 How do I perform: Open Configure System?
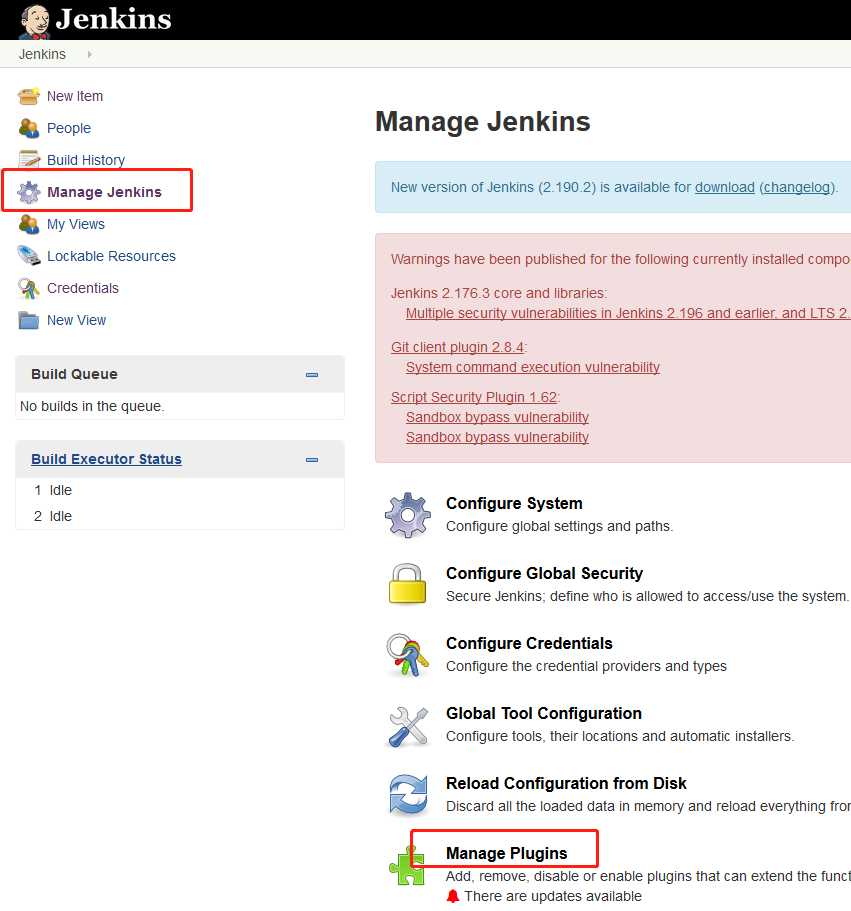coord(514,503)
